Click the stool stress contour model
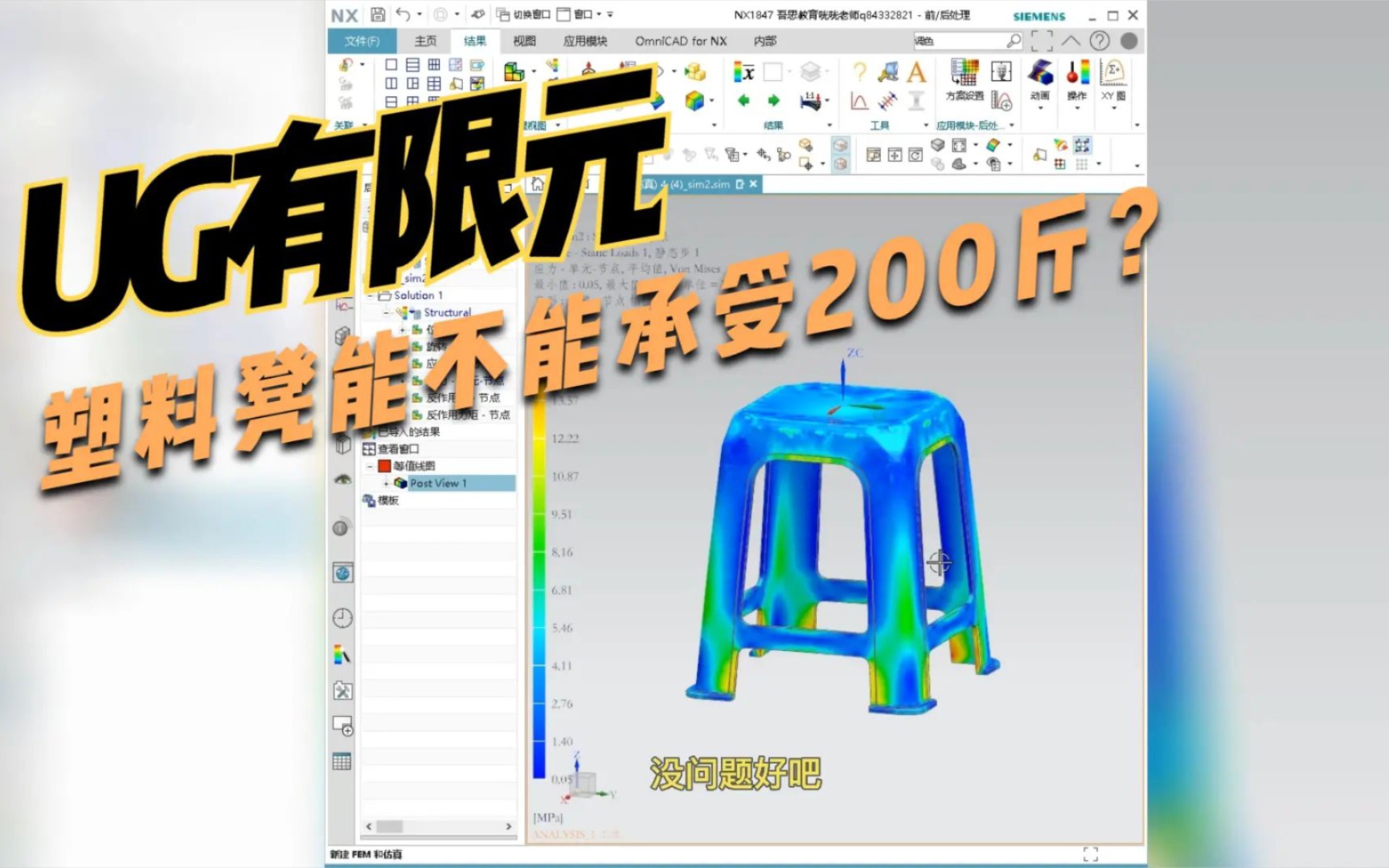This screenshot has width=1389, height=868. tap(842, 547)
